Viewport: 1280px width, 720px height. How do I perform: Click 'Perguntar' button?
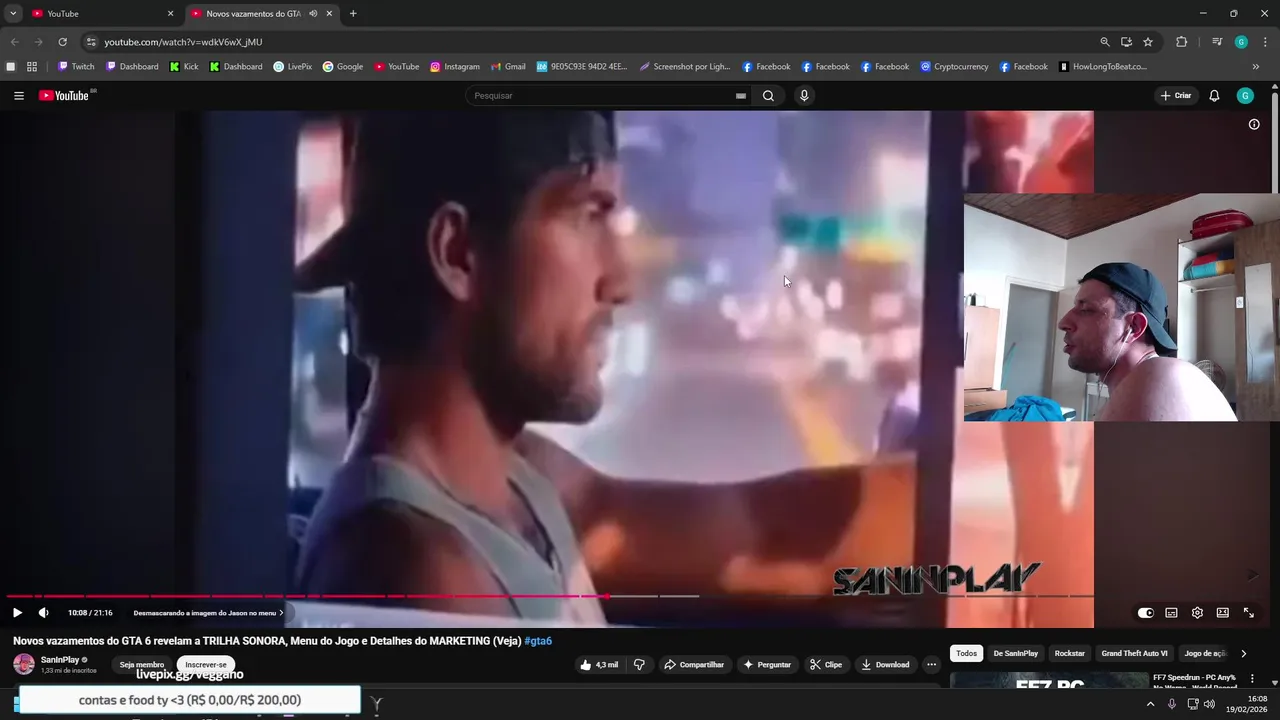click(x=767, y=665)
